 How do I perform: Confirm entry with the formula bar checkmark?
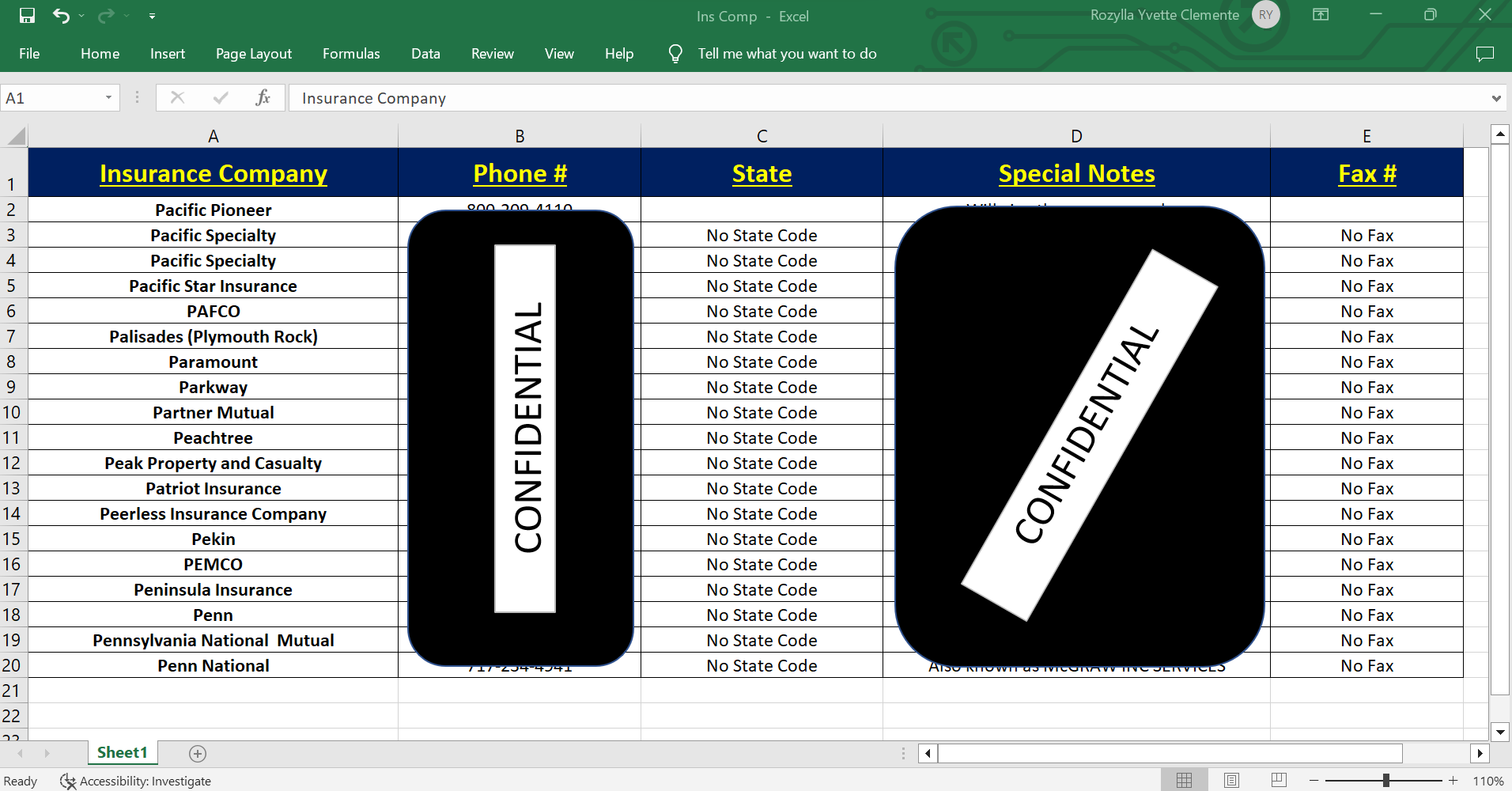point(221,97)
